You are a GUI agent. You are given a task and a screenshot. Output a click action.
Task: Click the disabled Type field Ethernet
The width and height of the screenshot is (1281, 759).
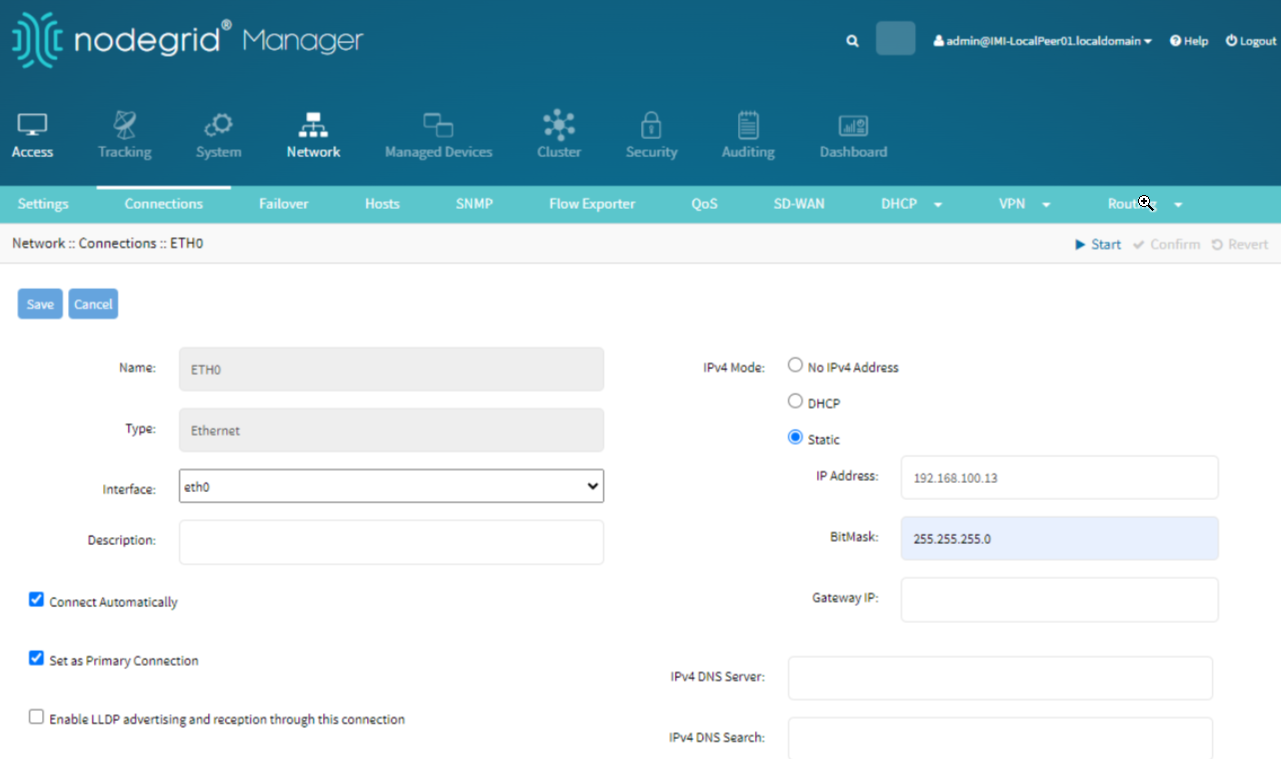391,430
